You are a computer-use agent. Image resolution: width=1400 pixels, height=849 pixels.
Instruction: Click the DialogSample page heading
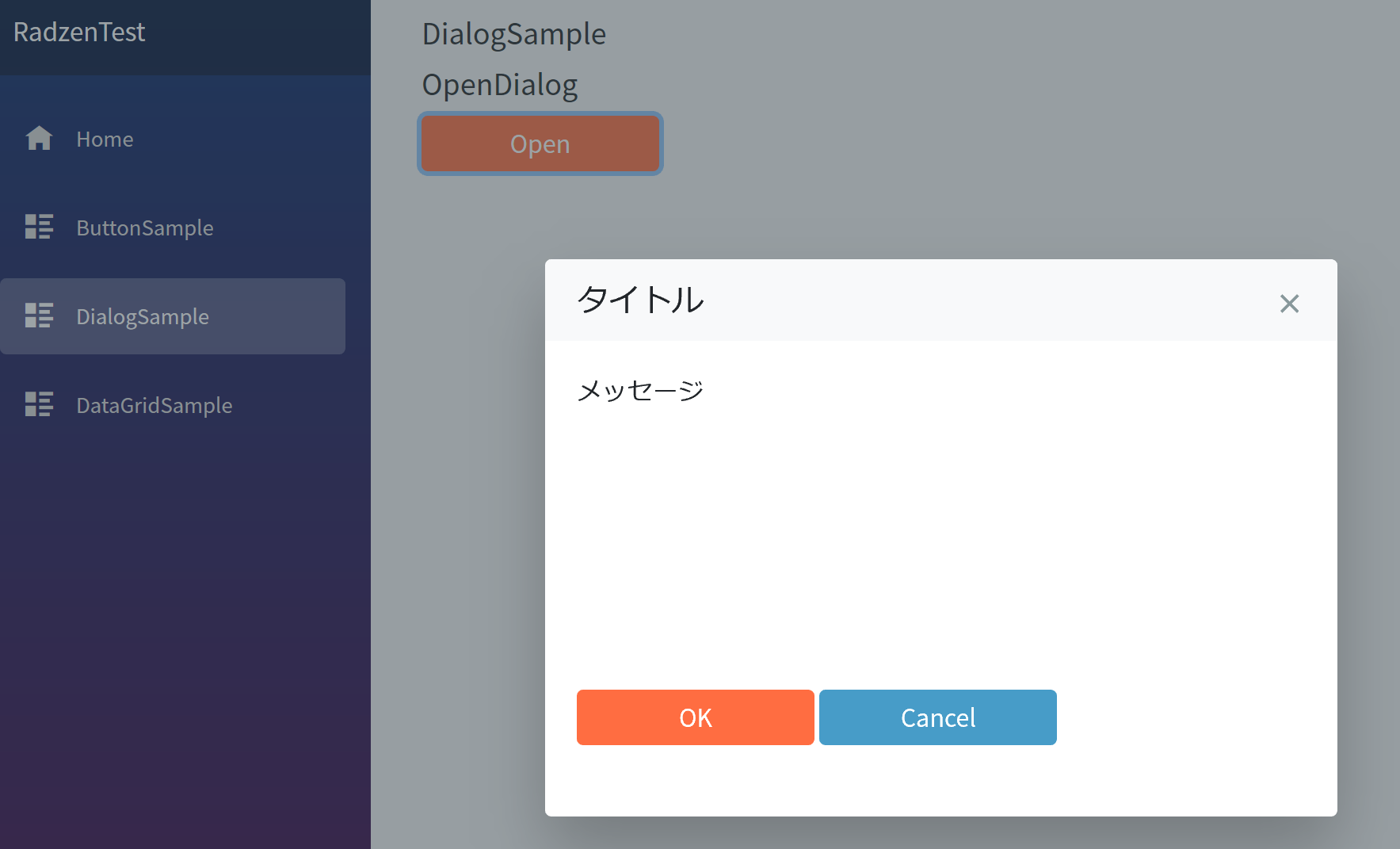pos(513,35)
